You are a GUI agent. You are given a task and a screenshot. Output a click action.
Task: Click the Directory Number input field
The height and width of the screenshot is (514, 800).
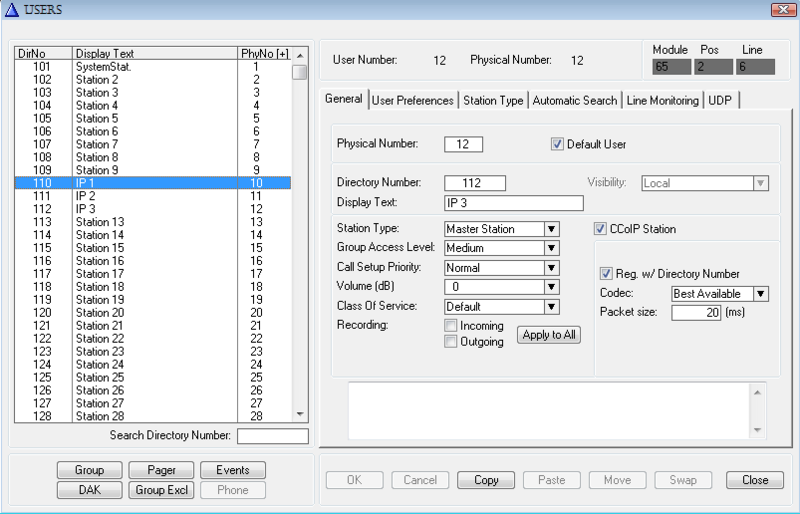point(475,183)
